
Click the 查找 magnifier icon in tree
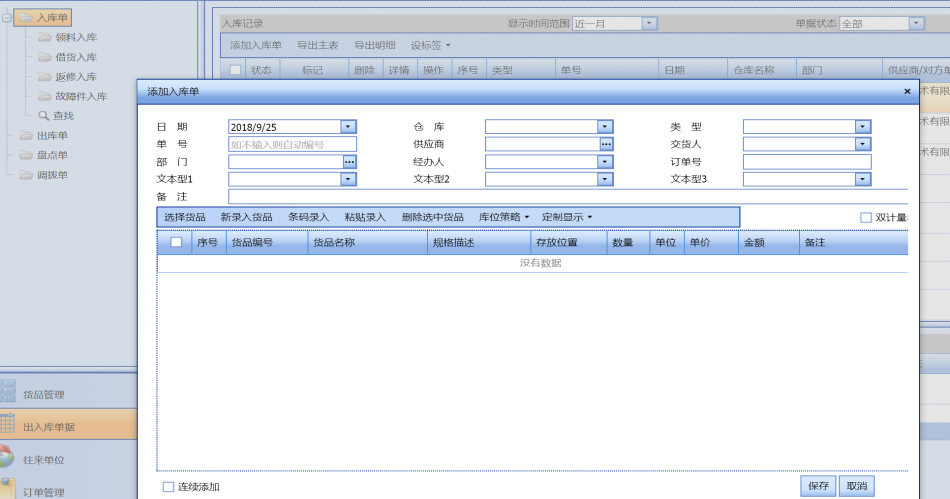[43, 116]
